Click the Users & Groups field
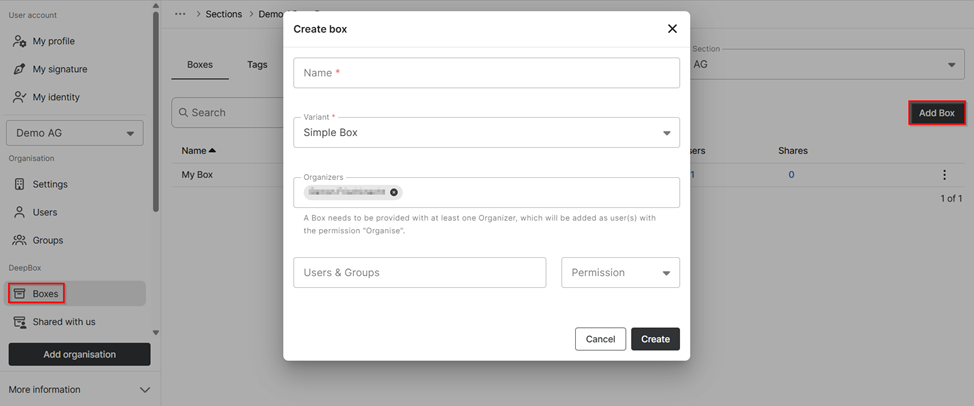 [419, 273]
